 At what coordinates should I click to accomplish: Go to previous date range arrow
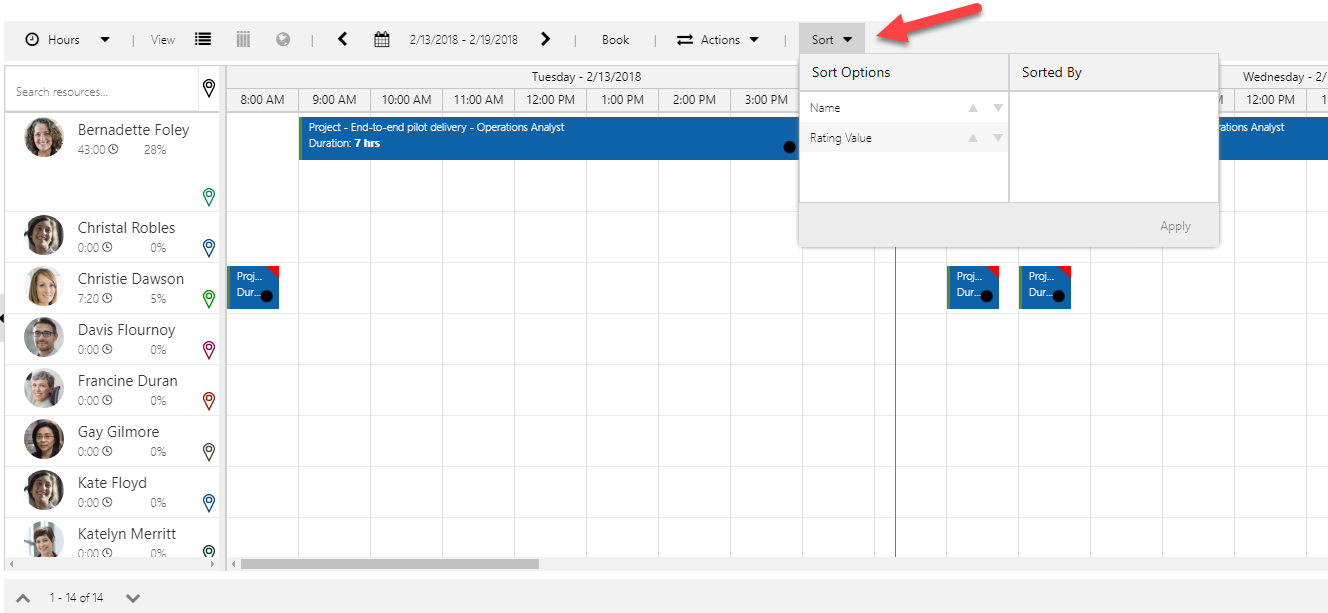pyautogui.click(x=343, y=40)
